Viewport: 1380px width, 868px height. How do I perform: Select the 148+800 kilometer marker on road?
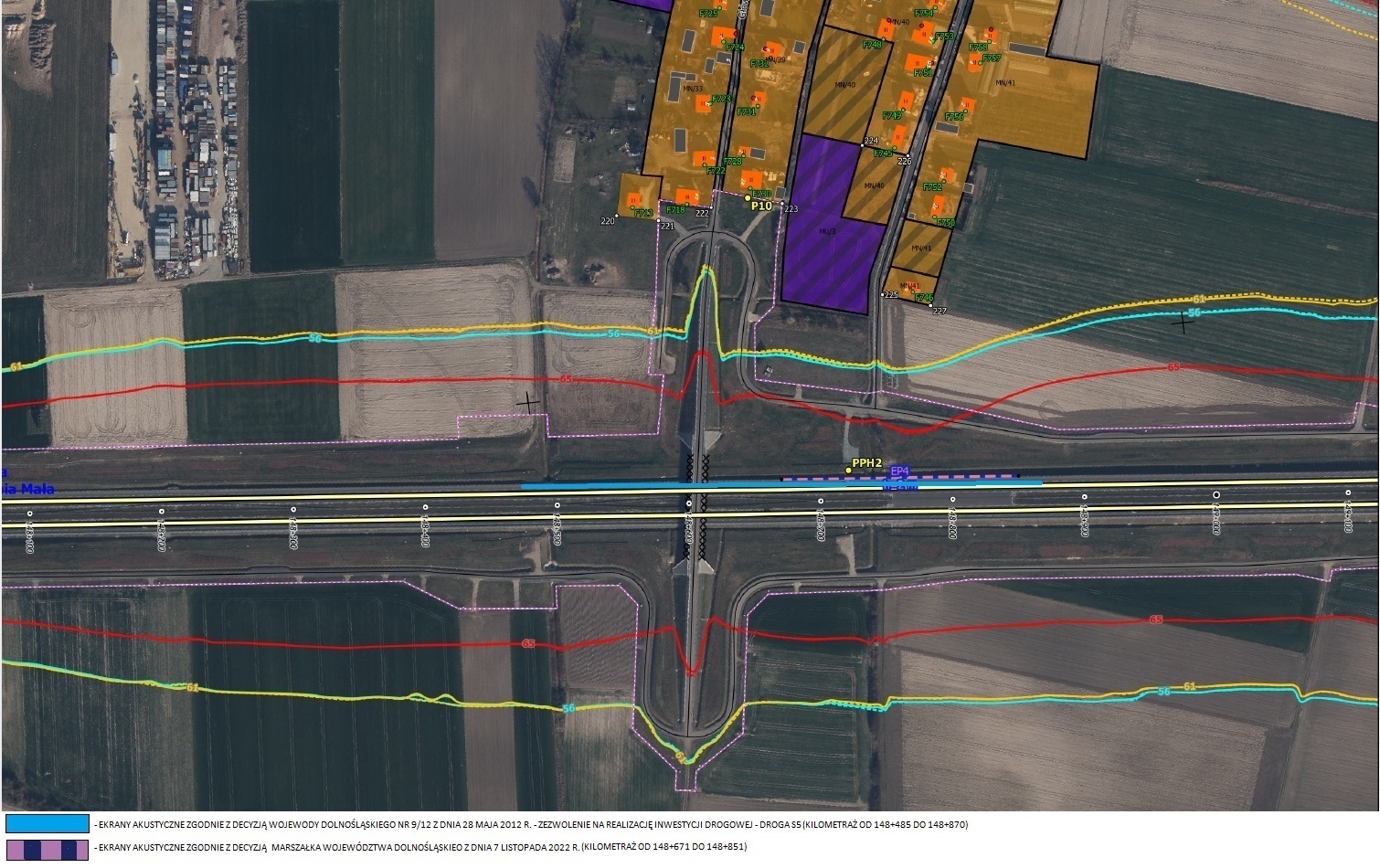point(952,500)
